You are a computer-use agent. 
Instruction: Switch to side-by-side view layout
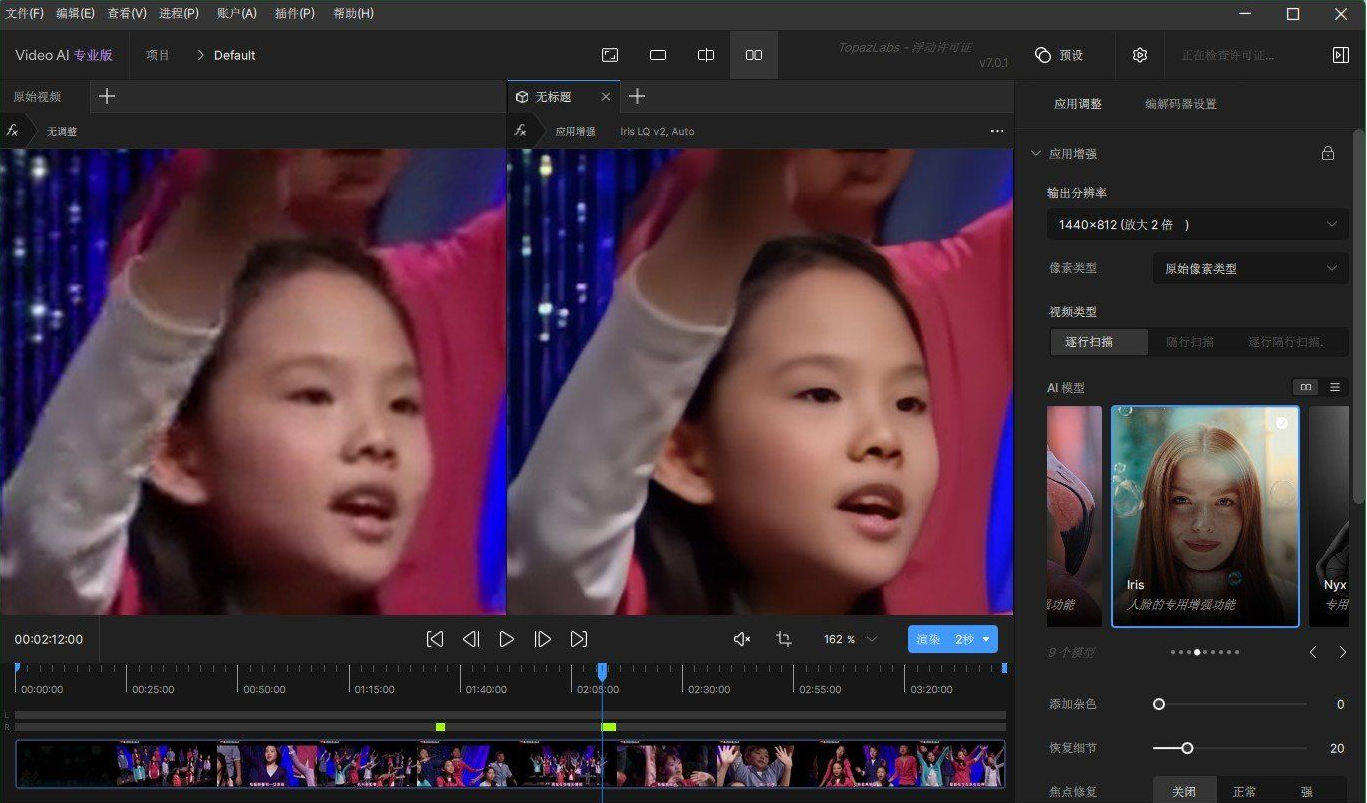click(x=754, y=55)
